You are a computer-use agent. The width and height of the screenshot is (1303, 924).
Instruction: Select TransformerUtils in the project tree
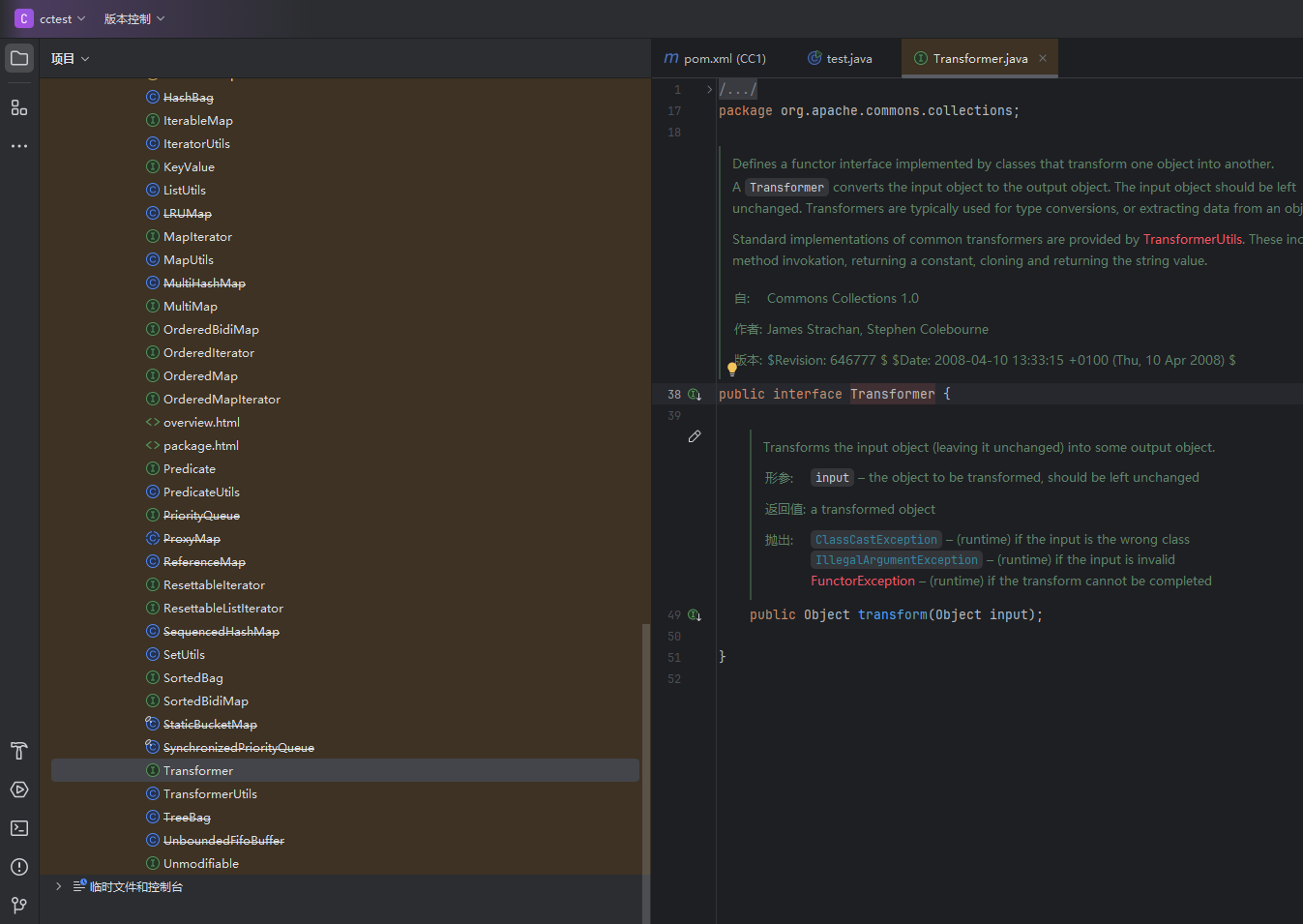click(x=210, y=794)
